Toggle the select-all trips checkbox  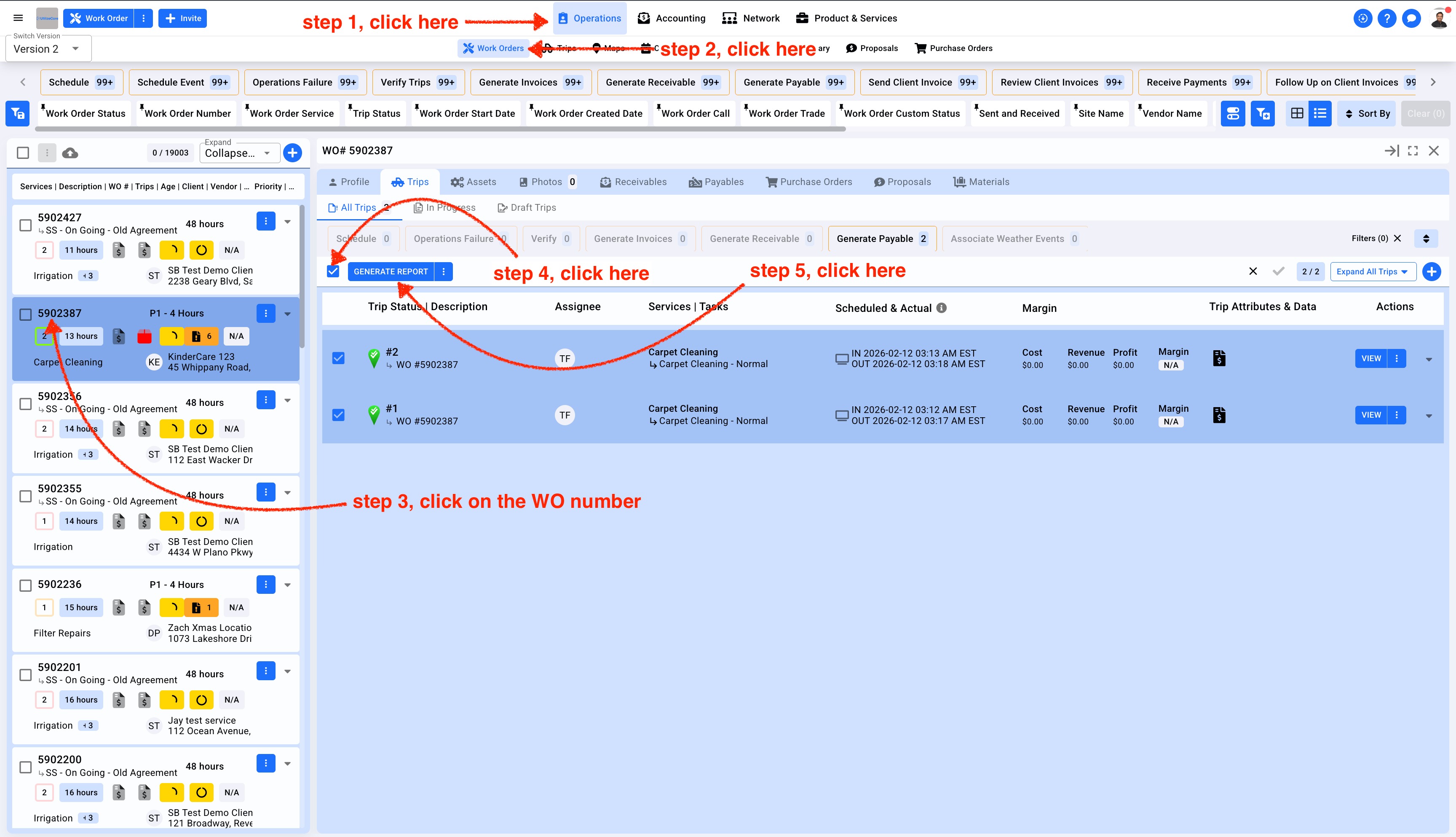(x=333, y=271)
